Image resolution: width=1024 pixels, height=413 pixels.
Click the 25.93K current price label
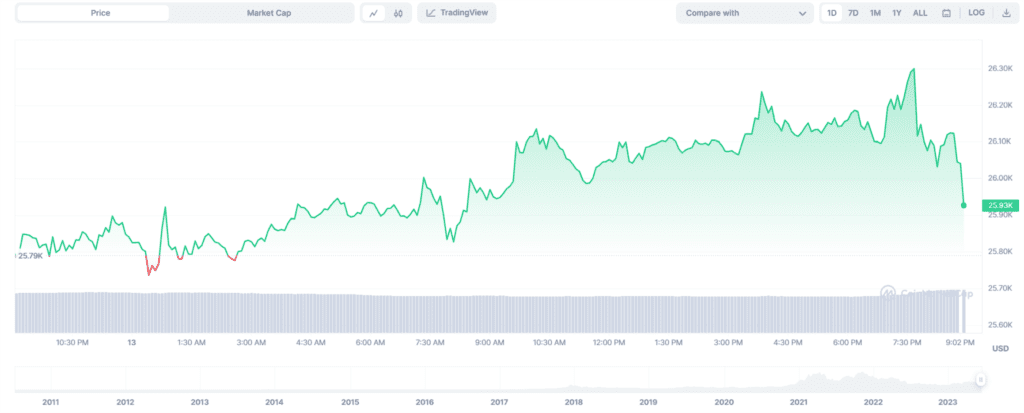coord(1000,205)
